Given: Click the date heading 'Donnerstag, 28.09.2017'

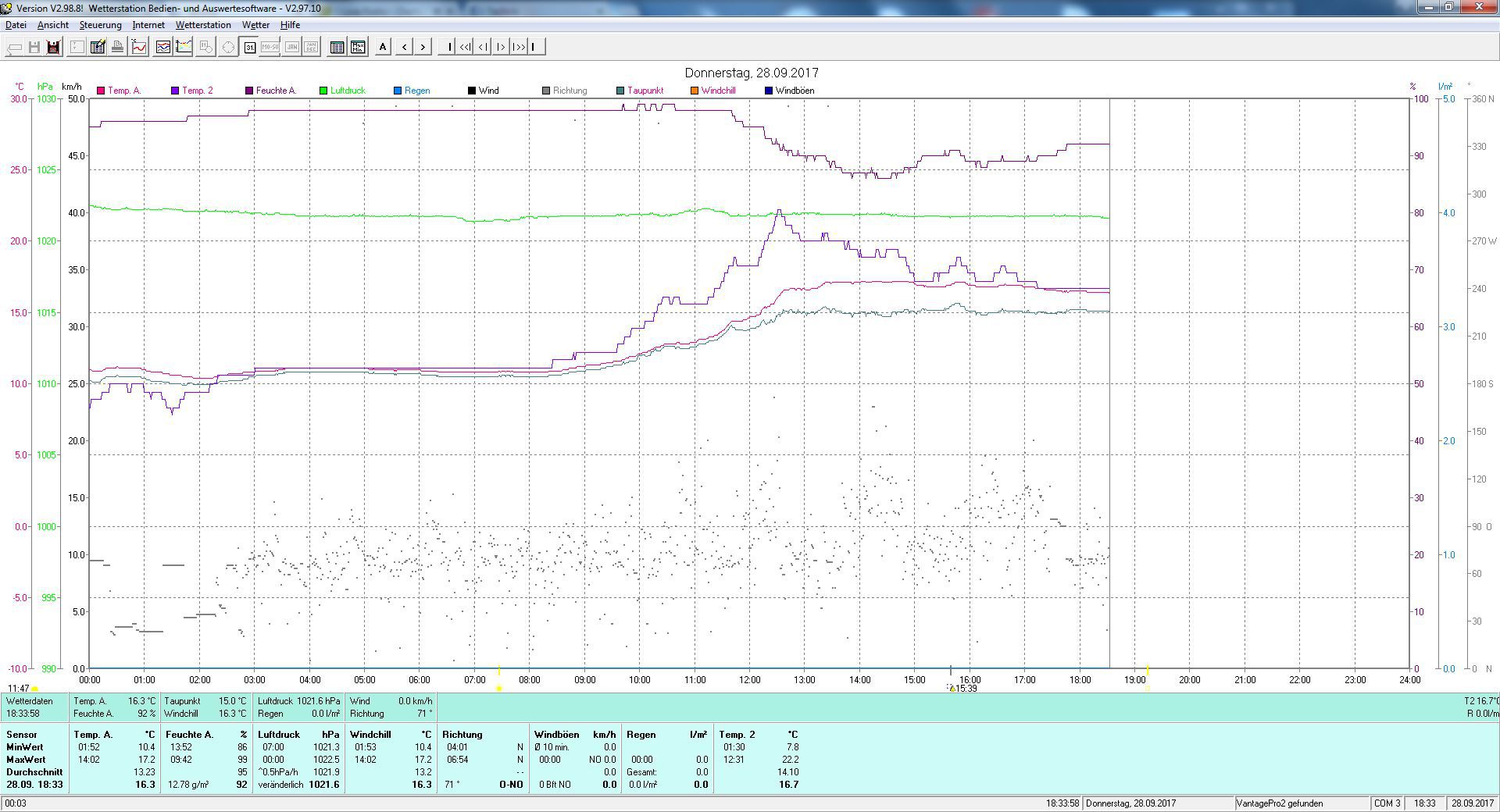Looking at the screenshot, I should coord(752,73).
